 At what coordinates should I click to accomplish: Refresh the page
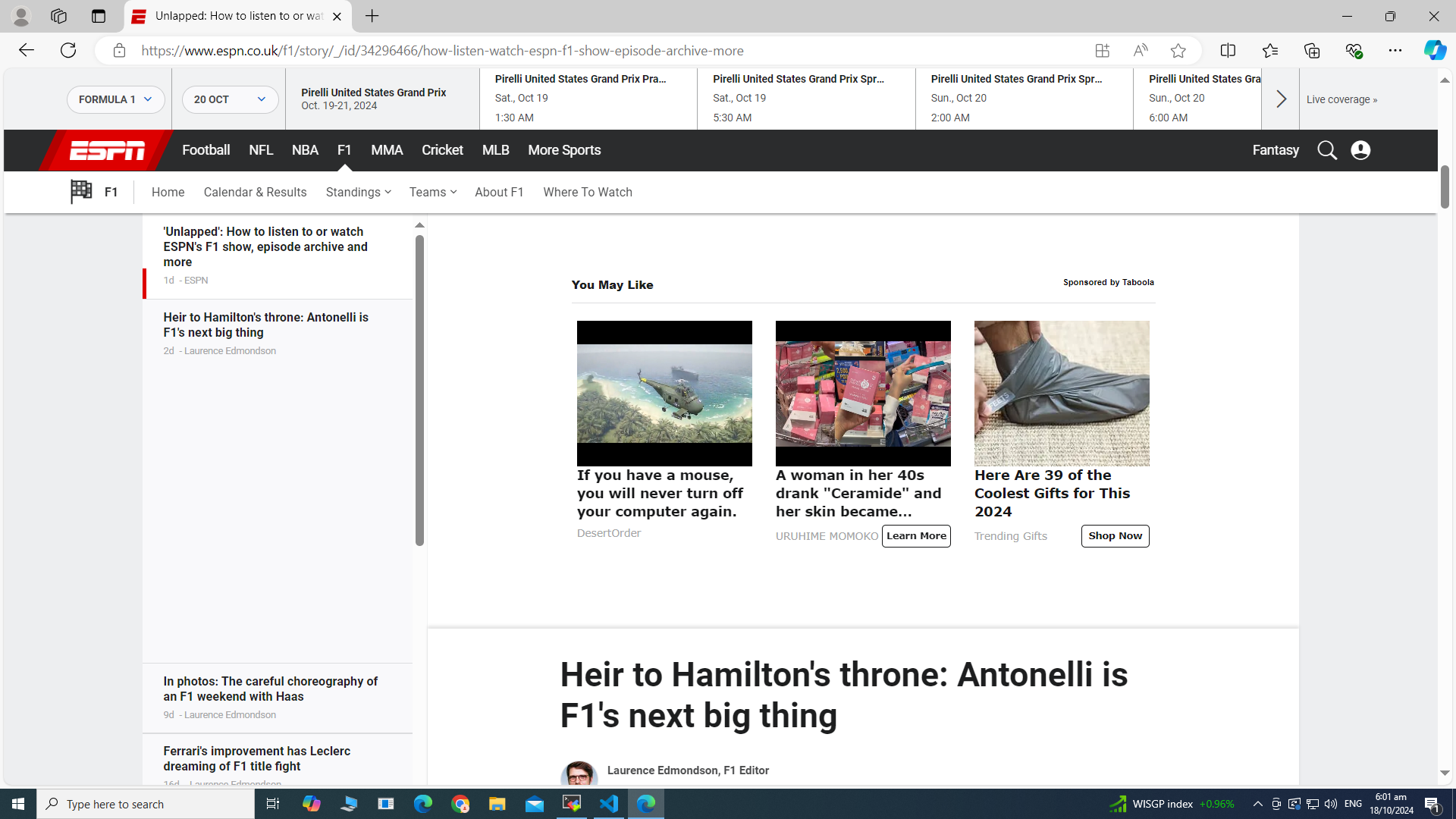[68, 50]
